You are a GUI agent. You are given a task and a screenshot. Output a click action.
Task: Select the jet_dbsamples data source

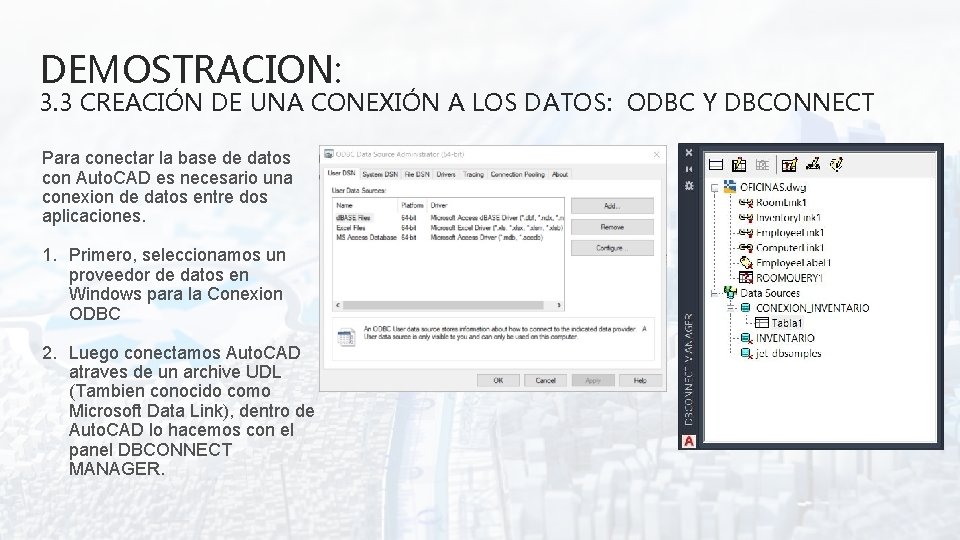[781, 353]
